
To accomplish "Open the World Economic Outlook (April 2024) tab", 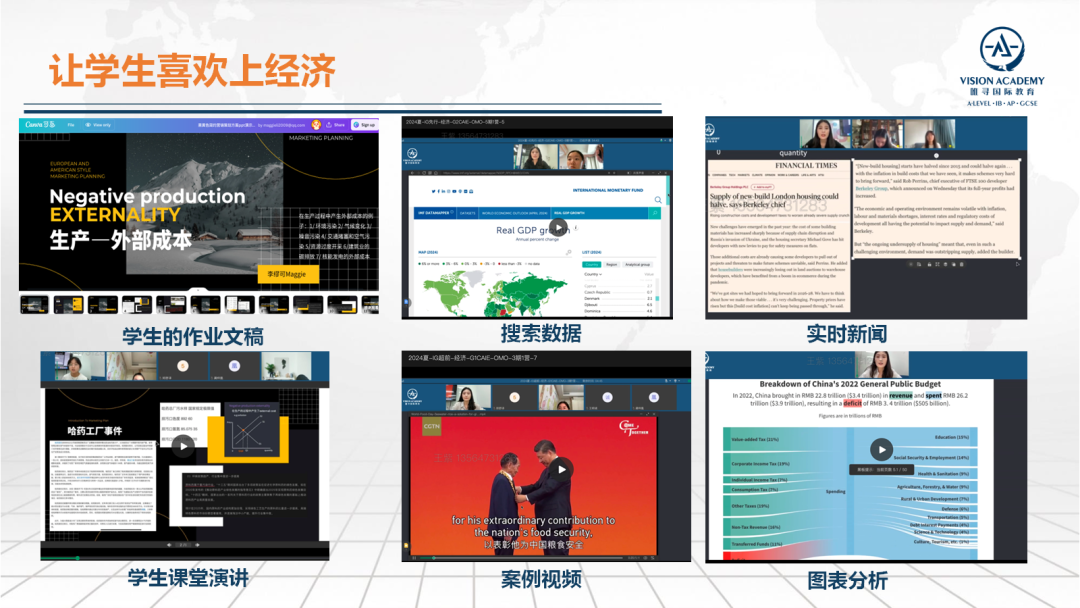I will pyautogui.click(x=515, y=213).
